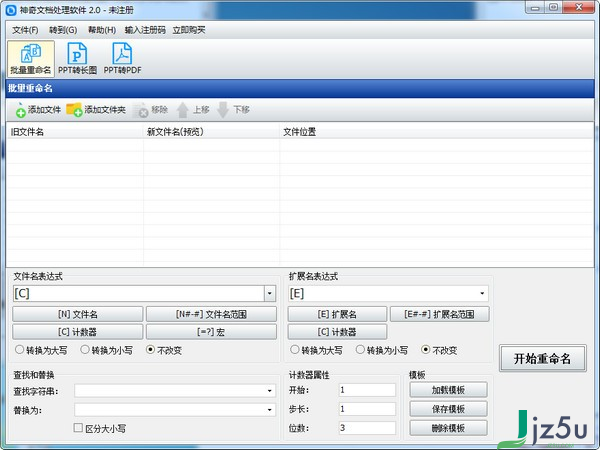Select the 批量重命名 tool icon
This screenshot has height=450, width=600.
pyautogui.click(x=31, y=59)
